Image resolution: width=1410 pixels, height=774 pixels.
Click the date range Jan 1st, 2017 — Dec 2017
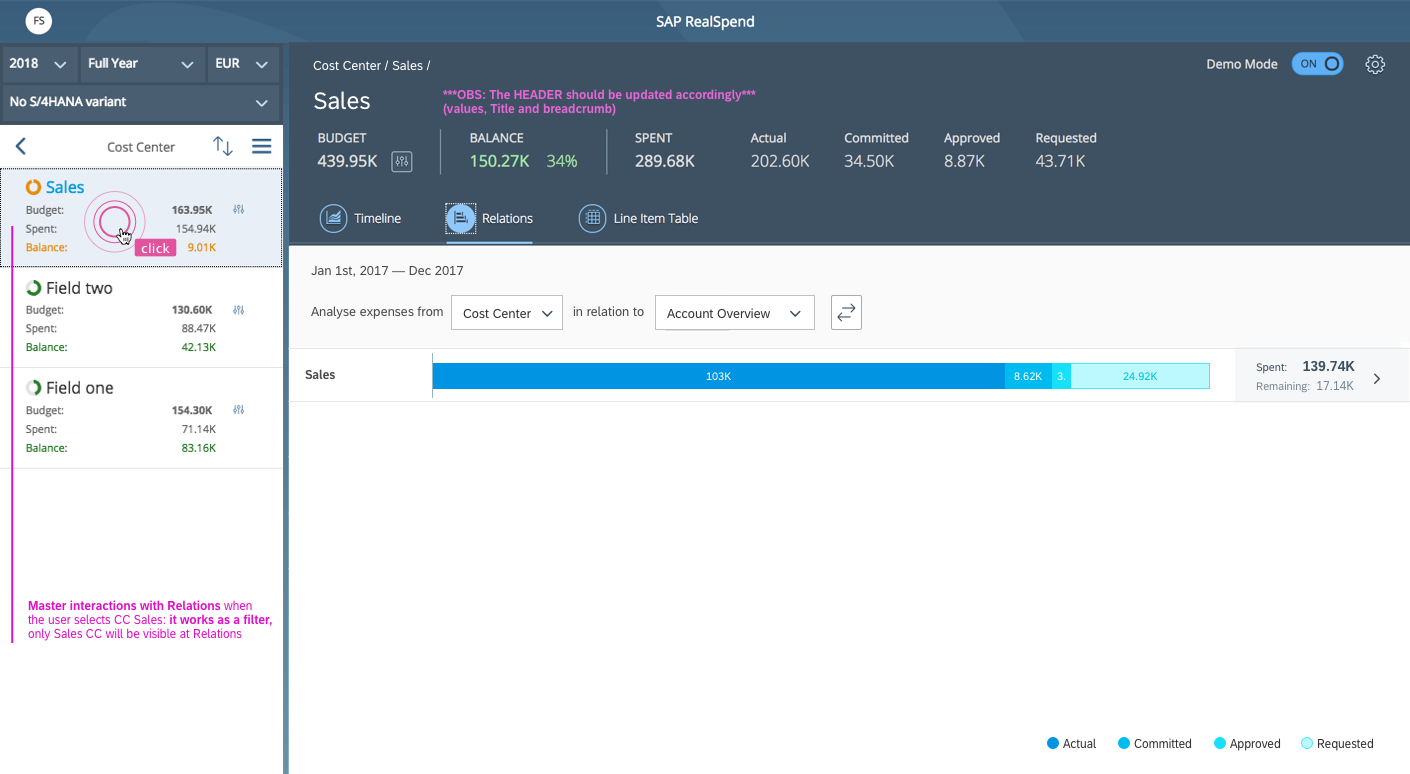click(x=387, y=271)
